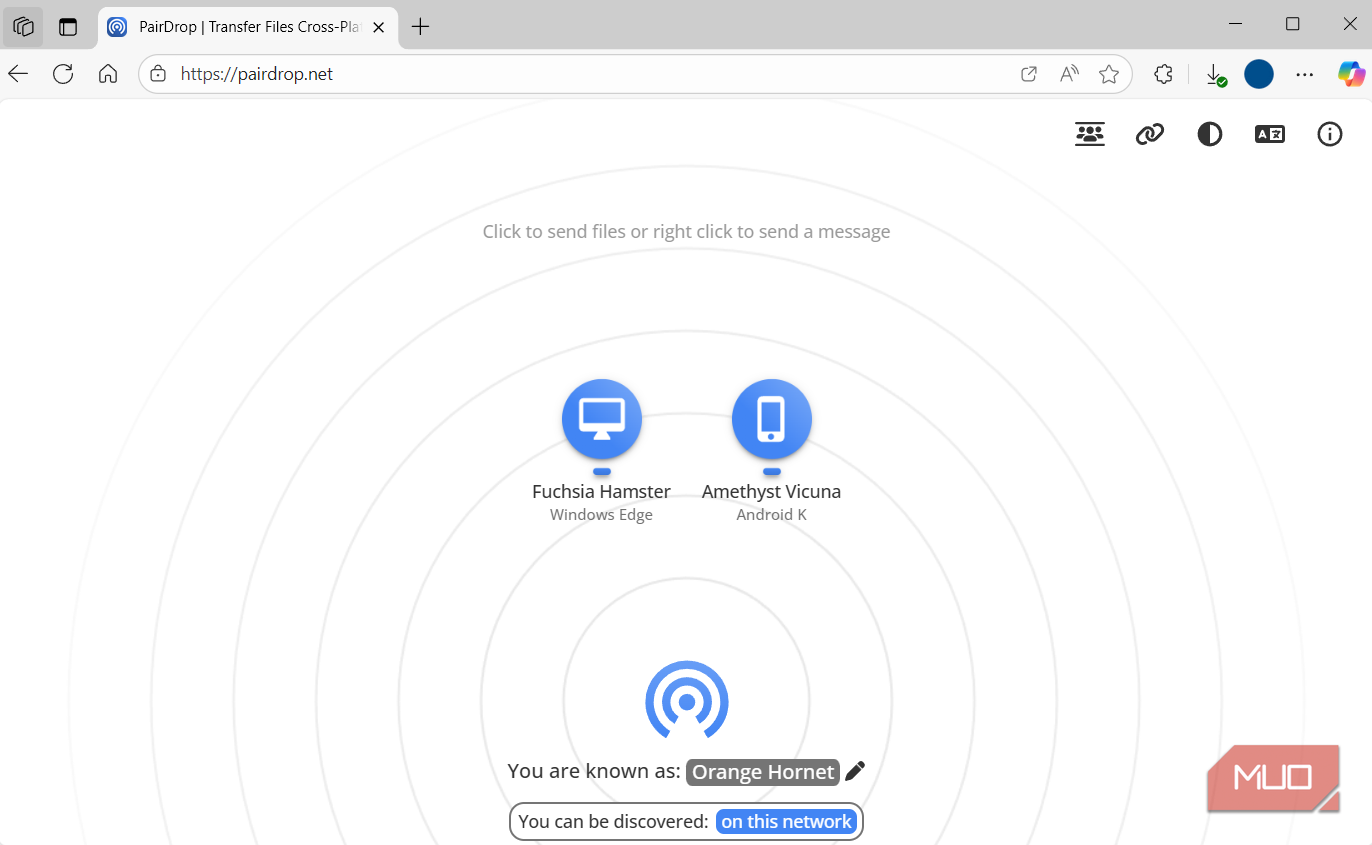The image size is (1372, 845).
Task: Minimize the Edge browser window
Action: click(x=1234, y=24)
